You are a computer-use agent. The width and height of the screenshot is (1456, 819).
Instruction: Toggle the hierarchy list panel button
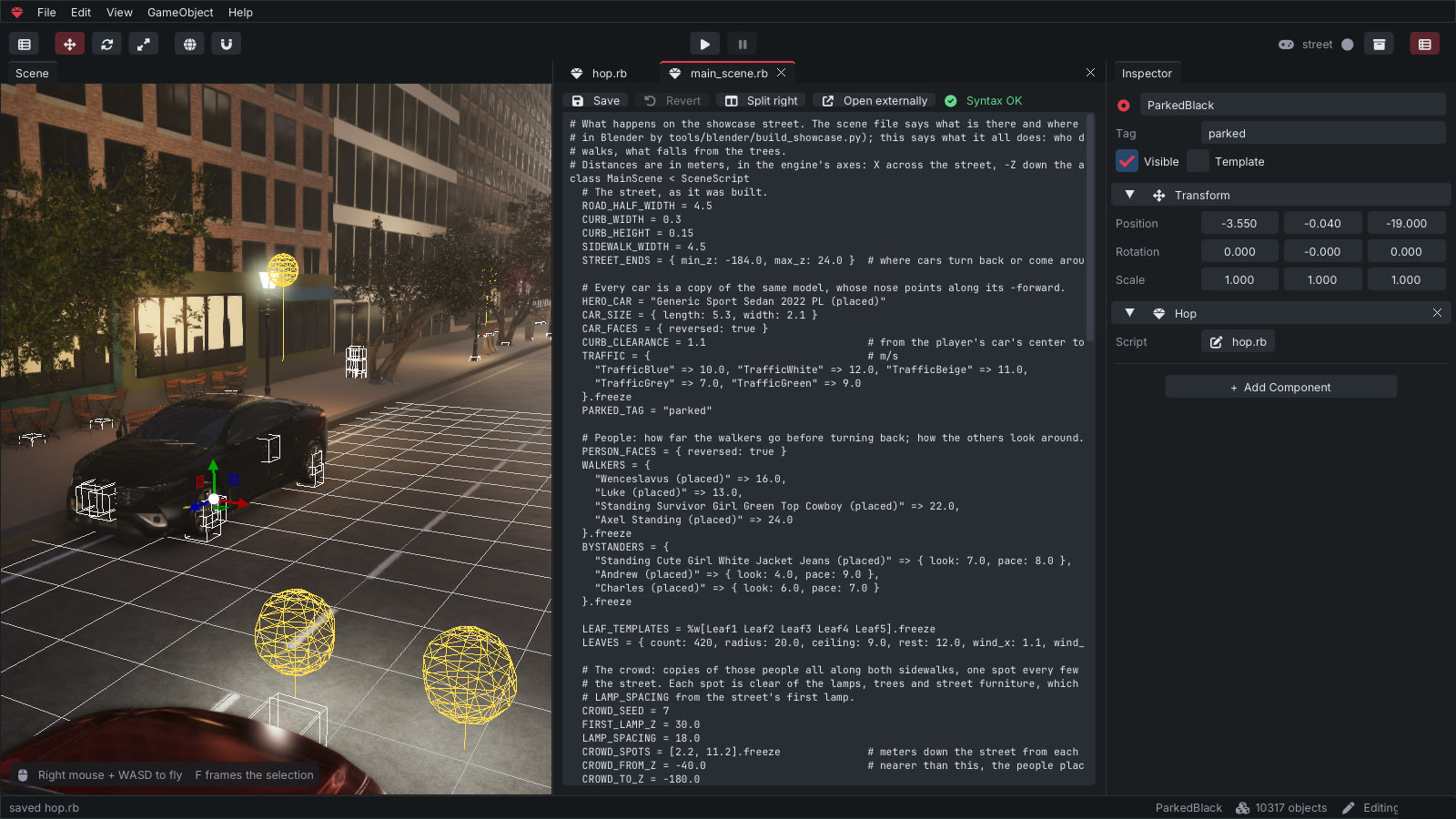pyautogui.click(x=25, y=44)
